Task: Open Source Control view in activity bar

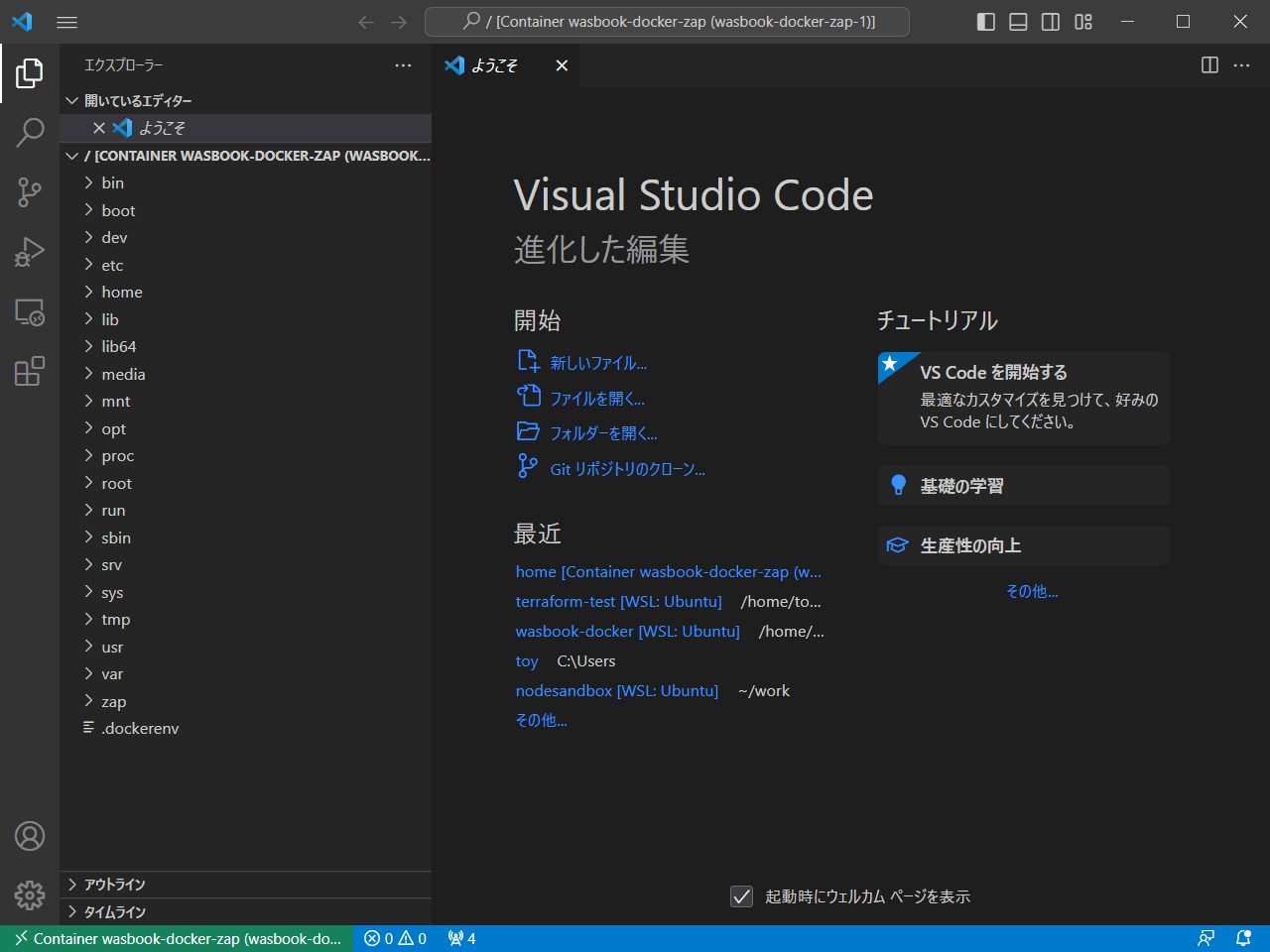Action: 30,192
